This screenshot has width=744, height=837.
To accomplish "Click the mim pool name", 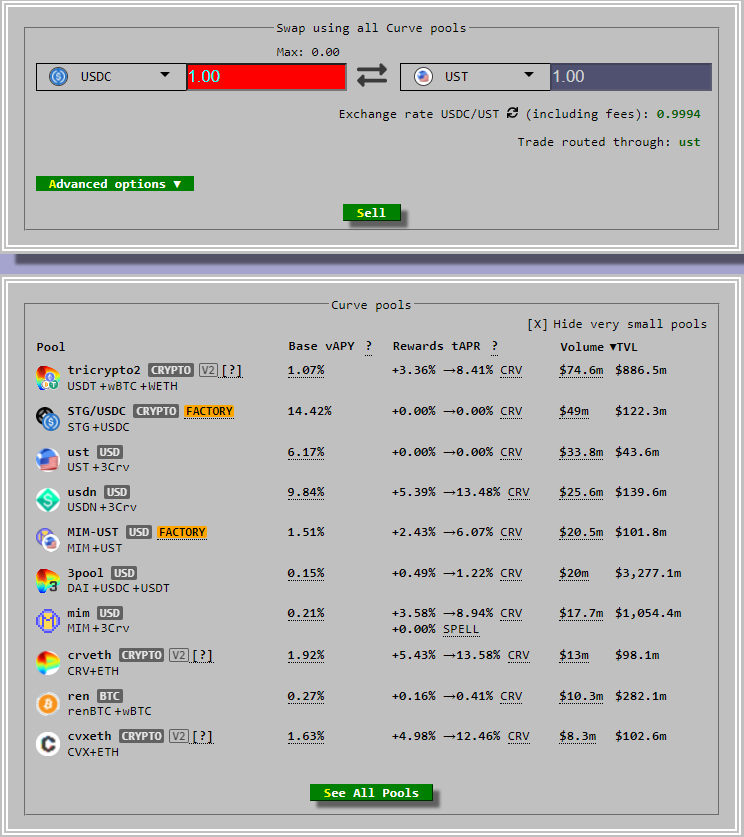I will (78, 613).
